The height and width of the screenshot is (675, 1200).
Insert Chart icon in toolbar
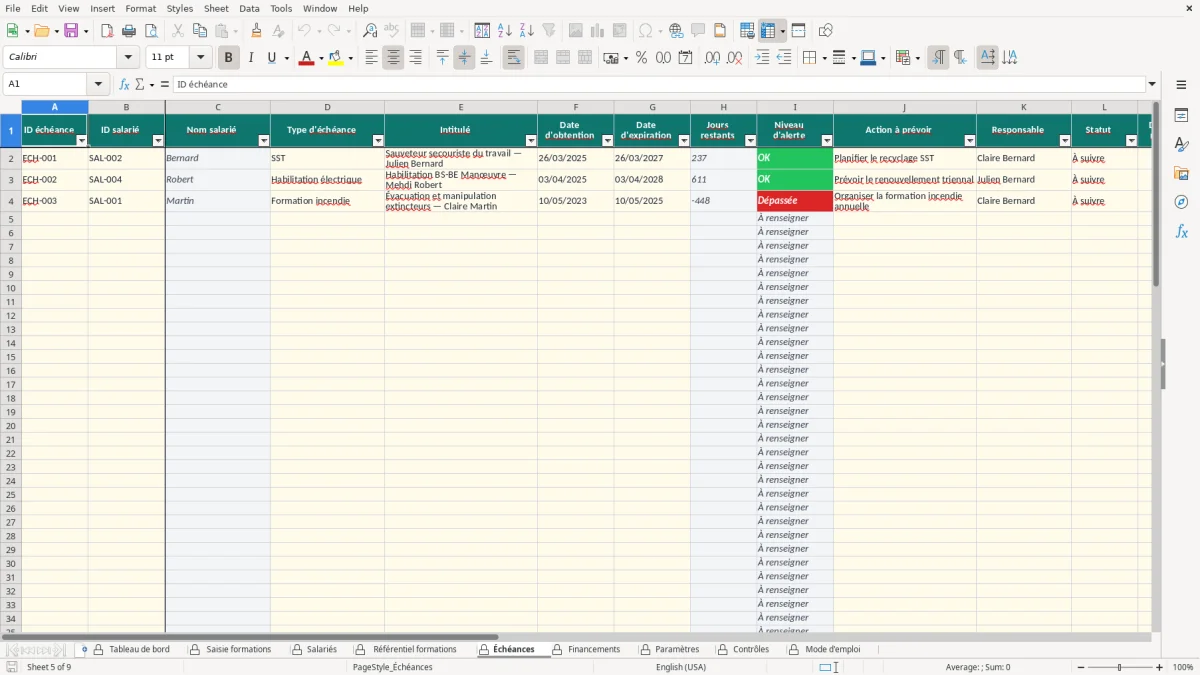(598, 31)
